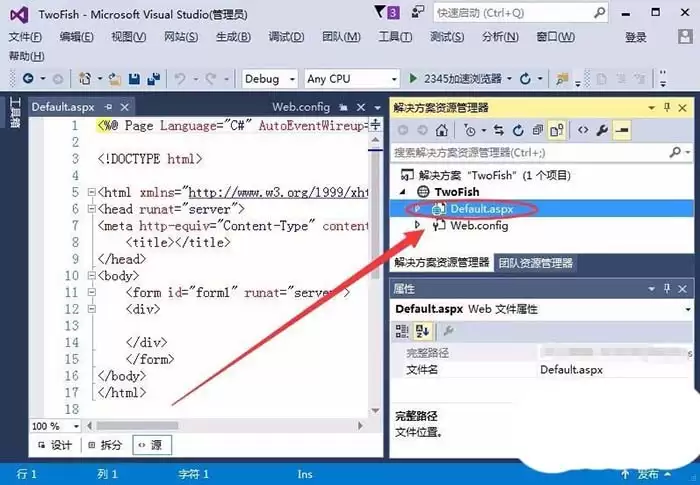Collapse the TwoFish project node
Screen dimensions: 700x485
[403, 192]
